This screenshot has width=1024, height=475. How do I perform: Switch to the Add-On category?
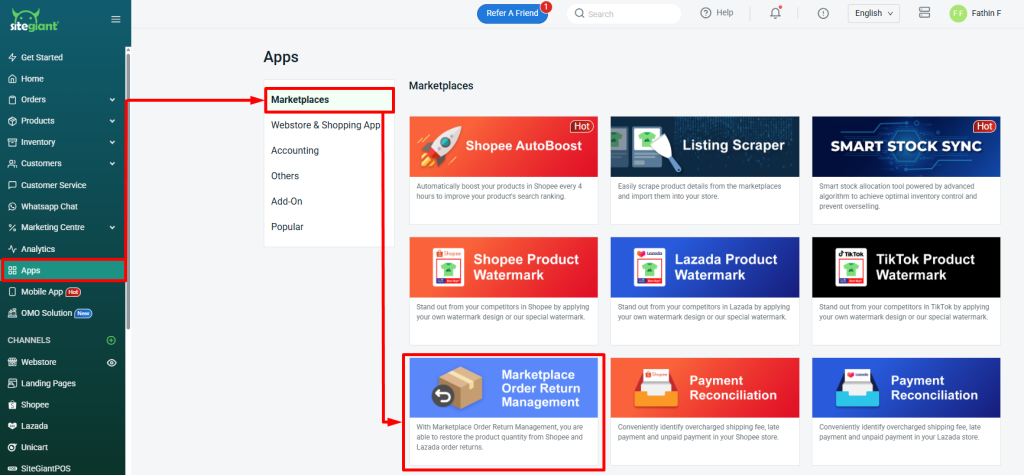point(287,201)
